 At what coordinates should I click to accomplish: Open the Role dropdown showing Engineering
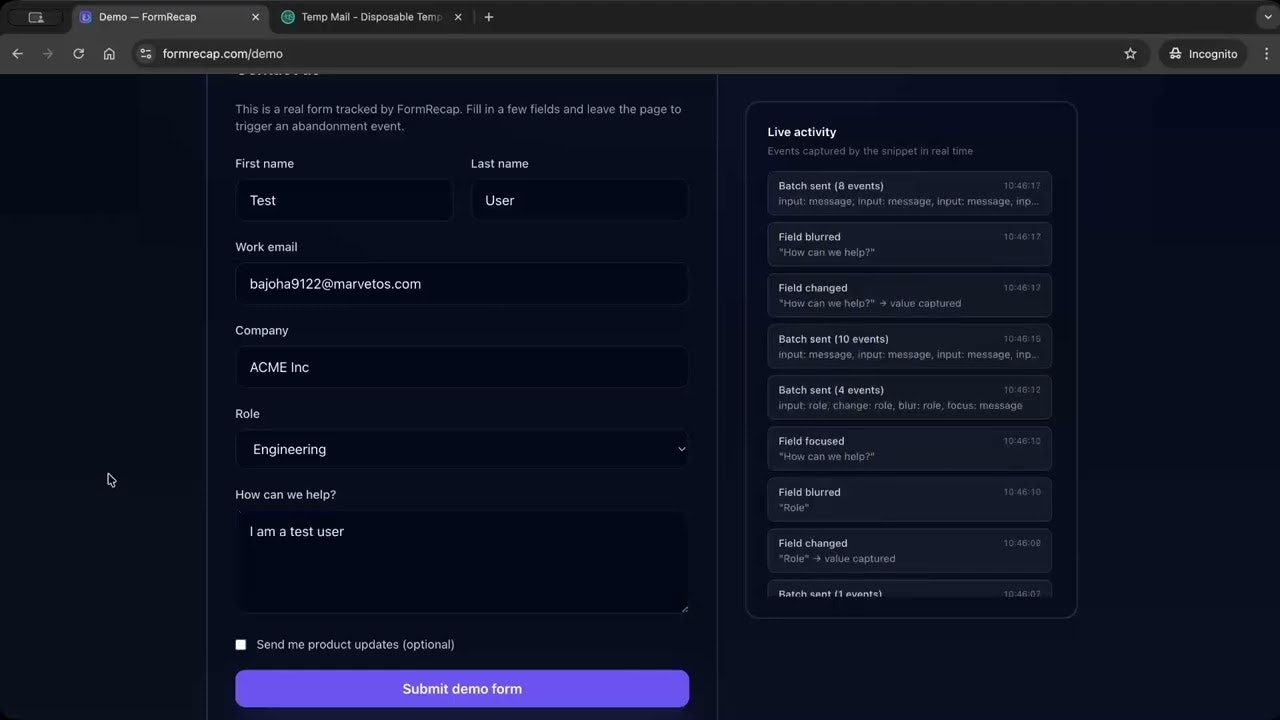(462, 450)
